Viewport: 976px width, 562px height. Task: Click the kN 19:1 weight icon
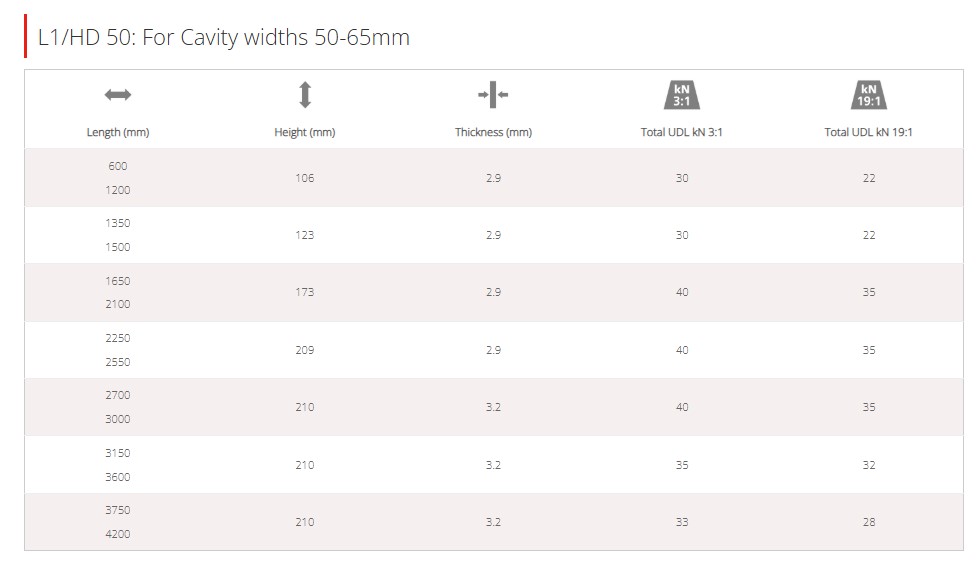click(x=869, y=95)
